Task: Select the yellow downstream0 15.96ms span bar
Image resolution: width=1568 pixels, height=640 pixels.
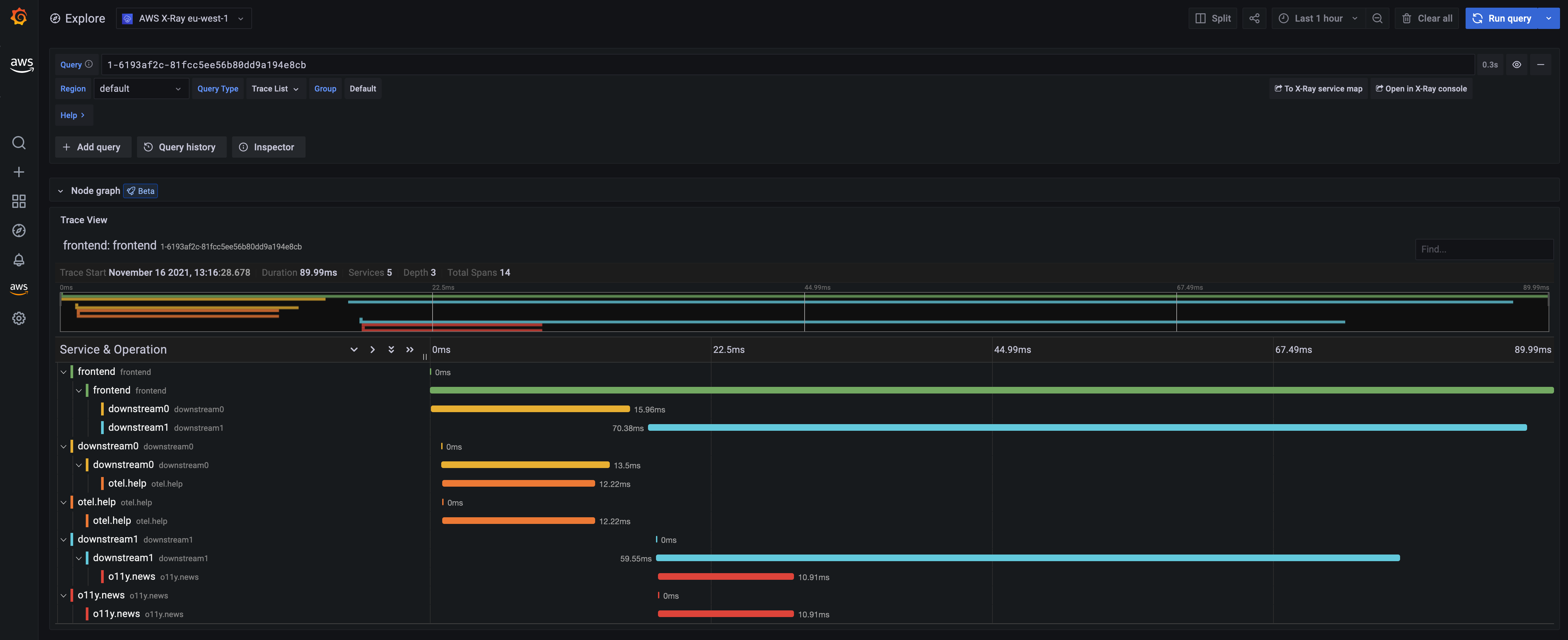Action: 530,409
